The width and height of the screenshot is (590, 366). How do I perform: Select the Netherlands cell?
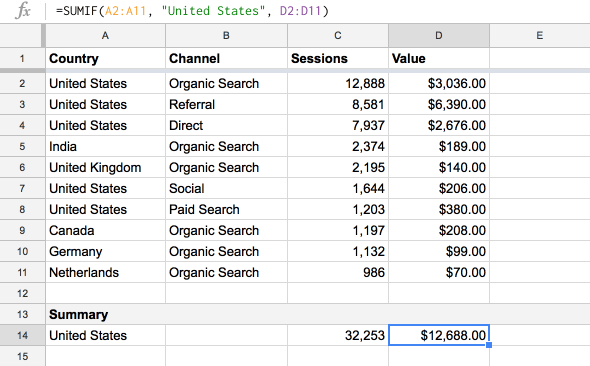105,272
